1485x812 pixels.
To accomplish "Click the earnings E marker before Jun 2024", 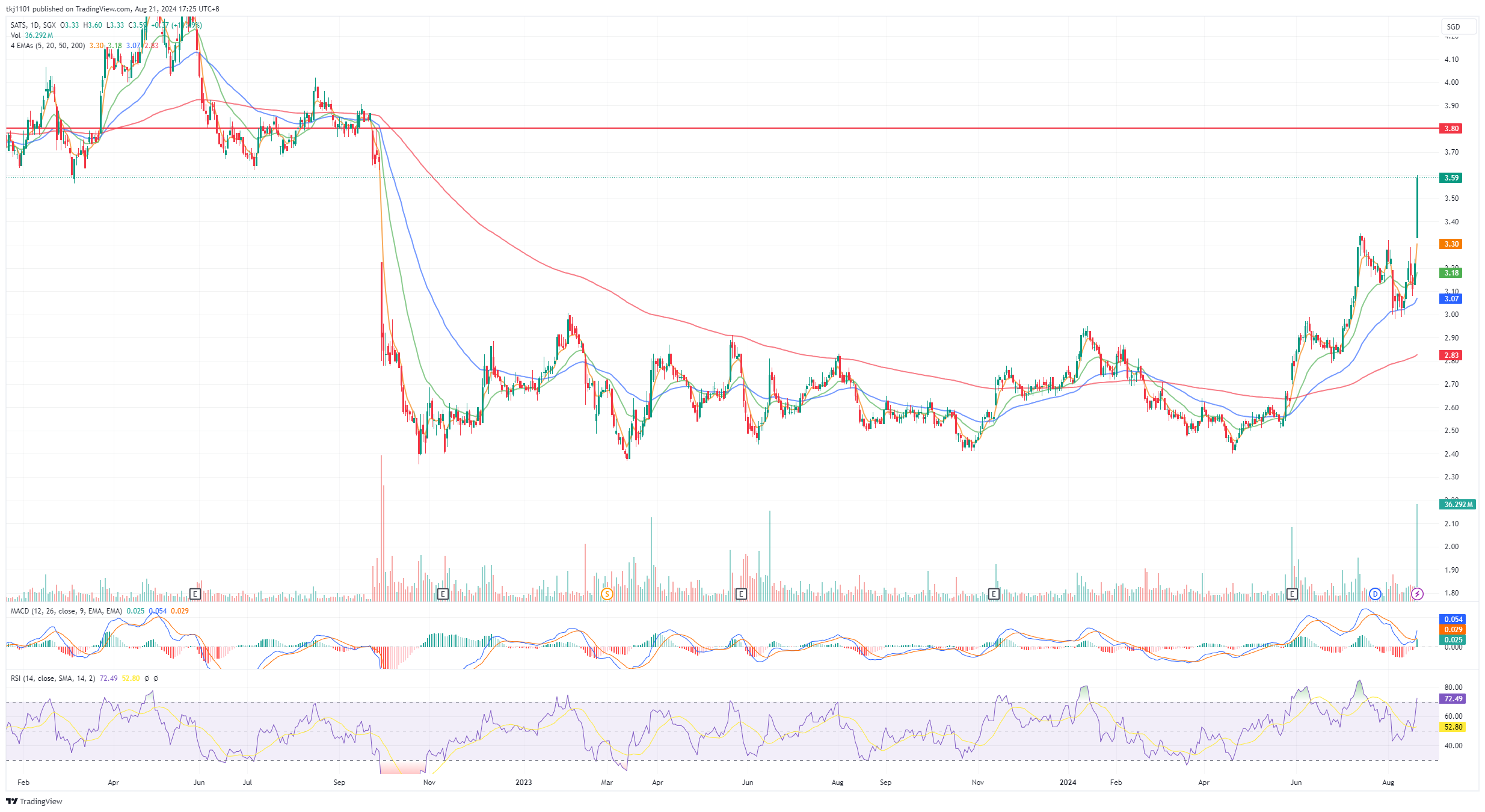I will tap(1292, 594).
